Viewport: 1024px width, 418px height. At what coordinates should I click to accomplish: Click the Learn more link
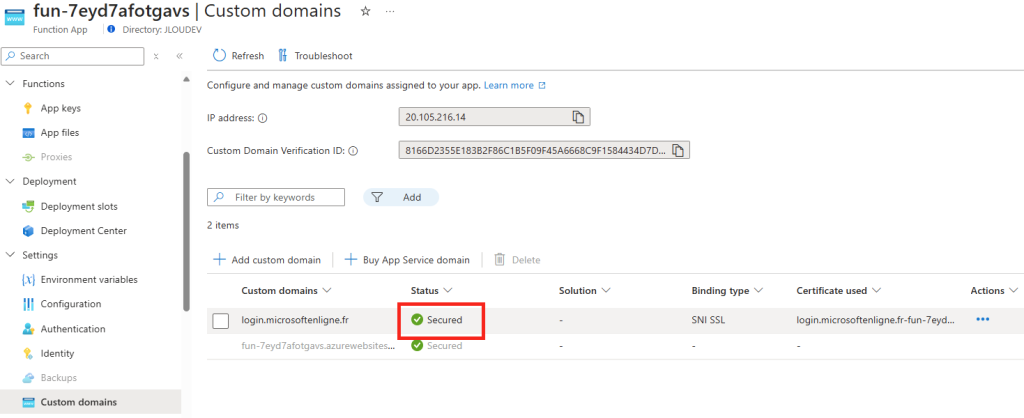509,86
